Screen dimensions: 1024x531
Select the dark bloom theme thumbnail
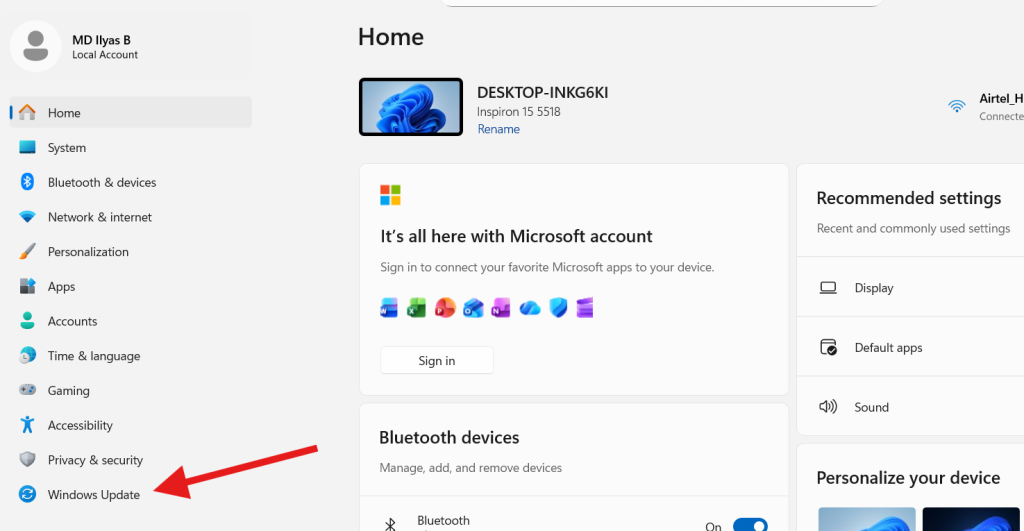pyautogui.click(x=970, y=519)
